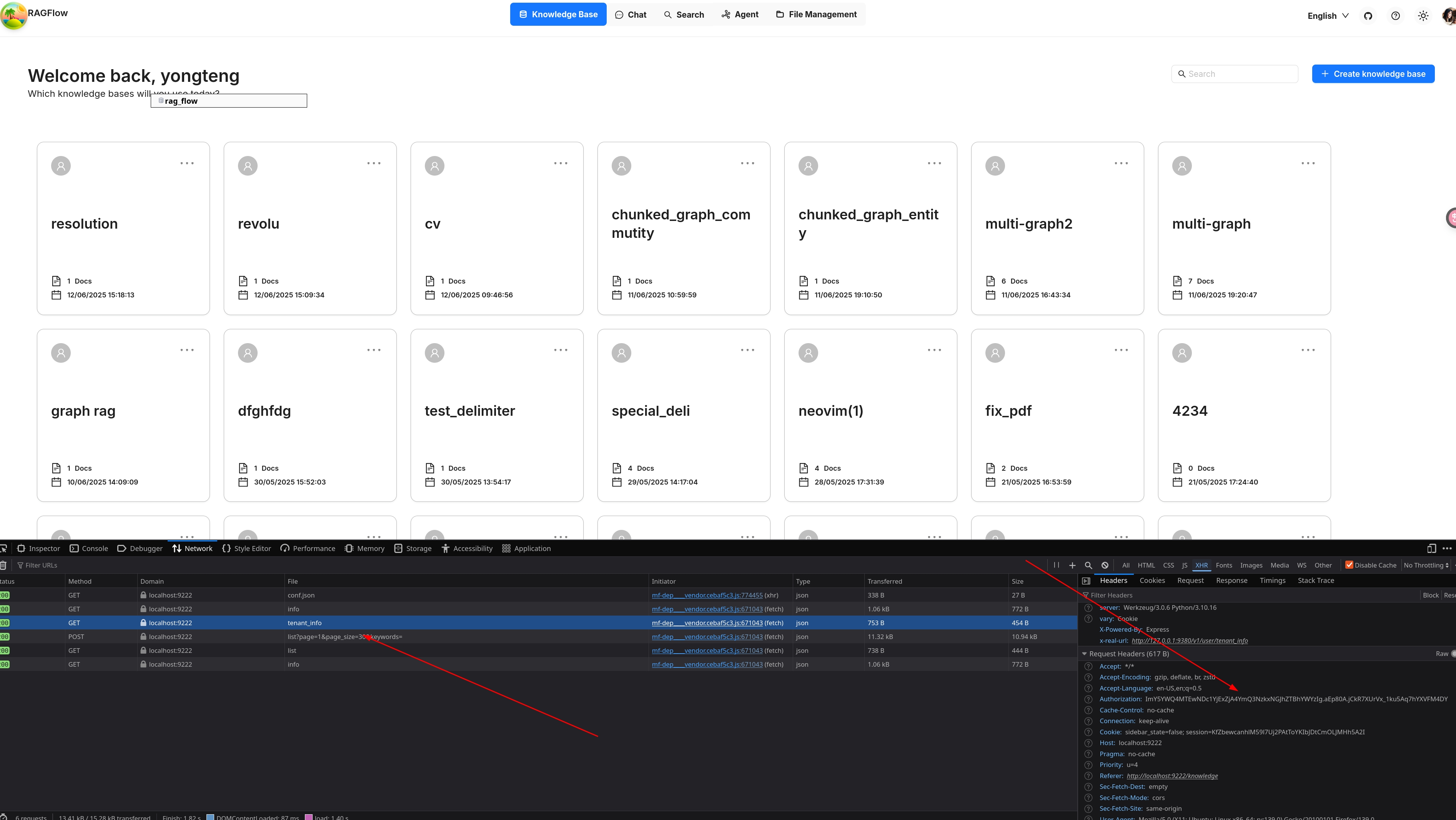Uncheck the Disable Cache checkbox
This screenshot has height=820, width=1456.
click(1349, 565)
